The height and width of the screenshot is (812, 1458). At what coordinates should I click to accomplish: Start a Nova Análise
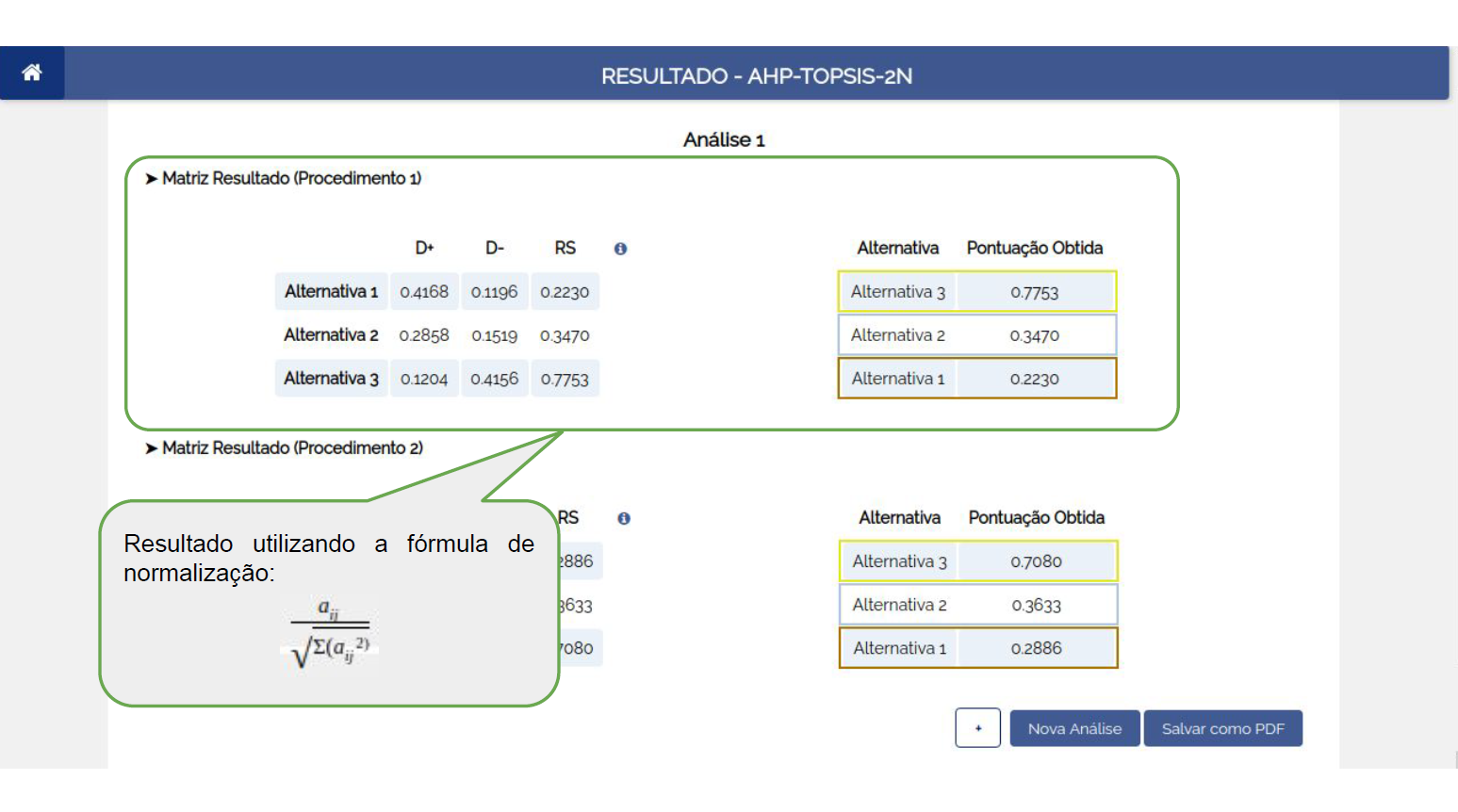click(x=1074, y=728)
